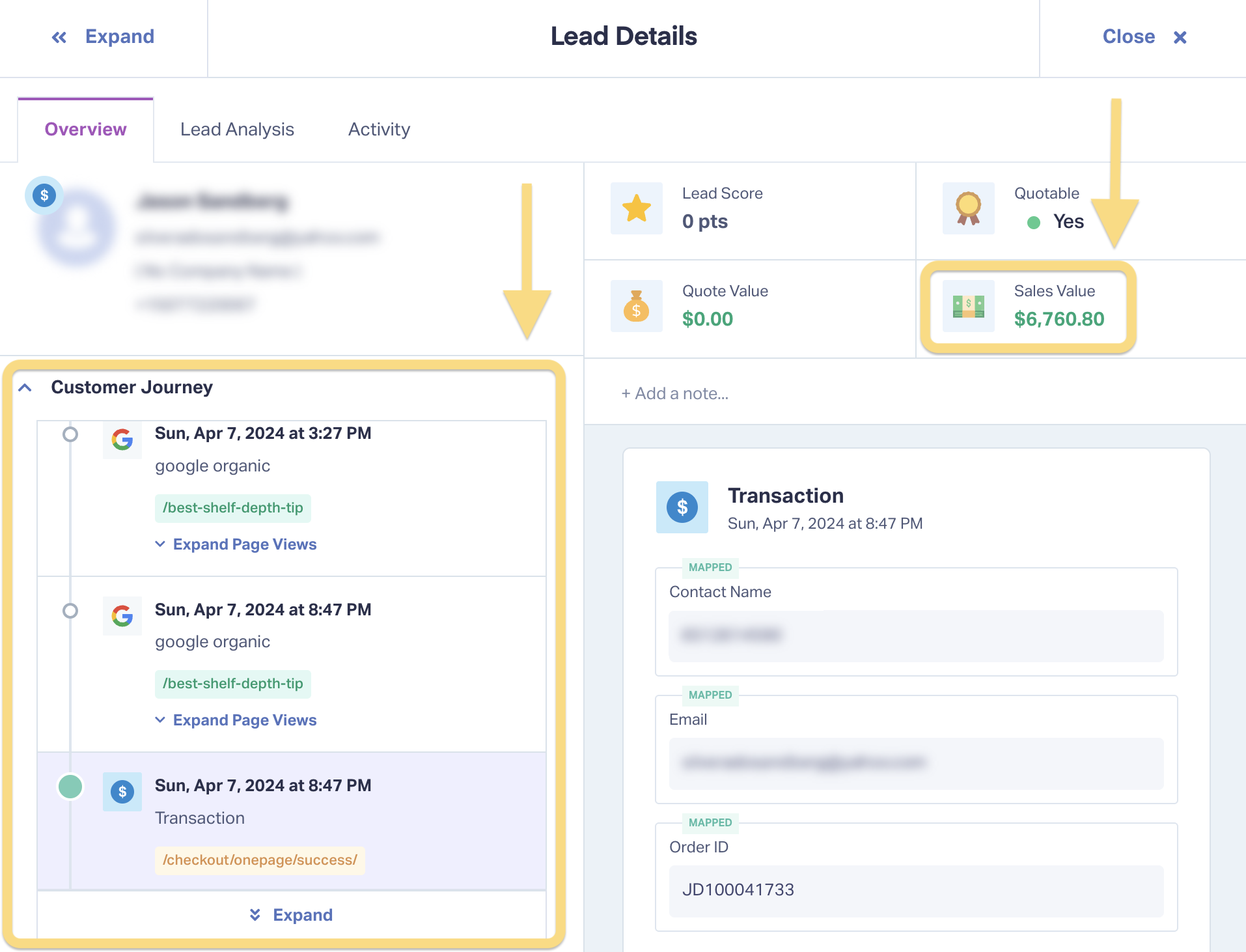The height and width of the screenshot is (952, 1246).
Task: Expand Page Views for the 8:47 PM visit
Action: coord(236,720)
